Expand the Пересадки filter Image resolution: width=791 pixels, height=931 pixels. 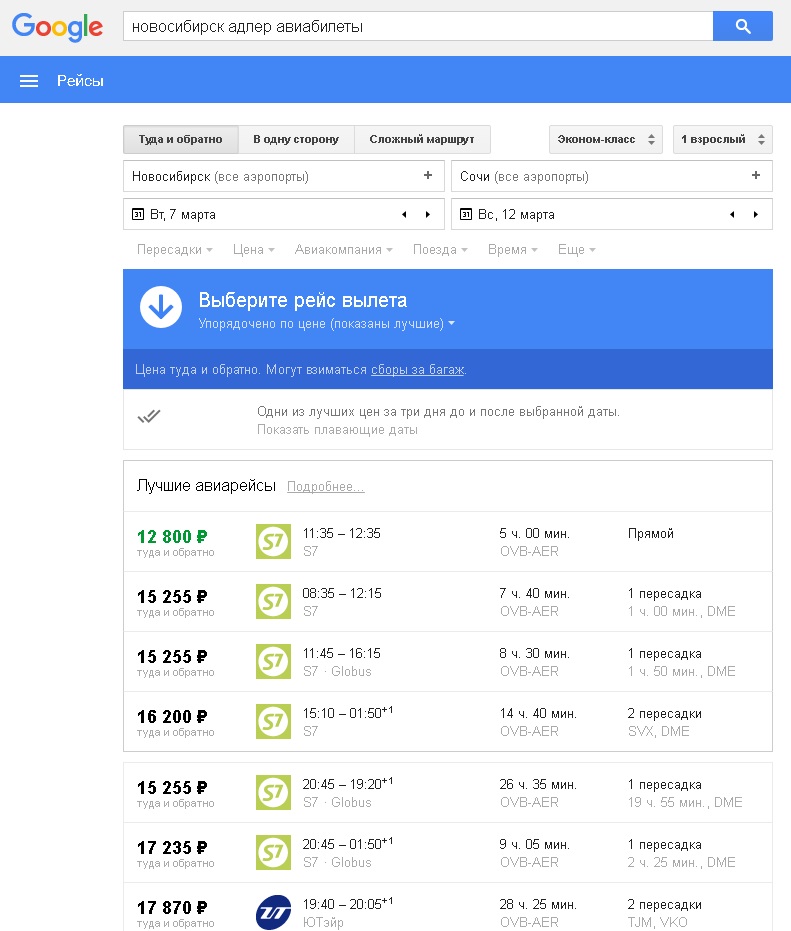(175, 249)
